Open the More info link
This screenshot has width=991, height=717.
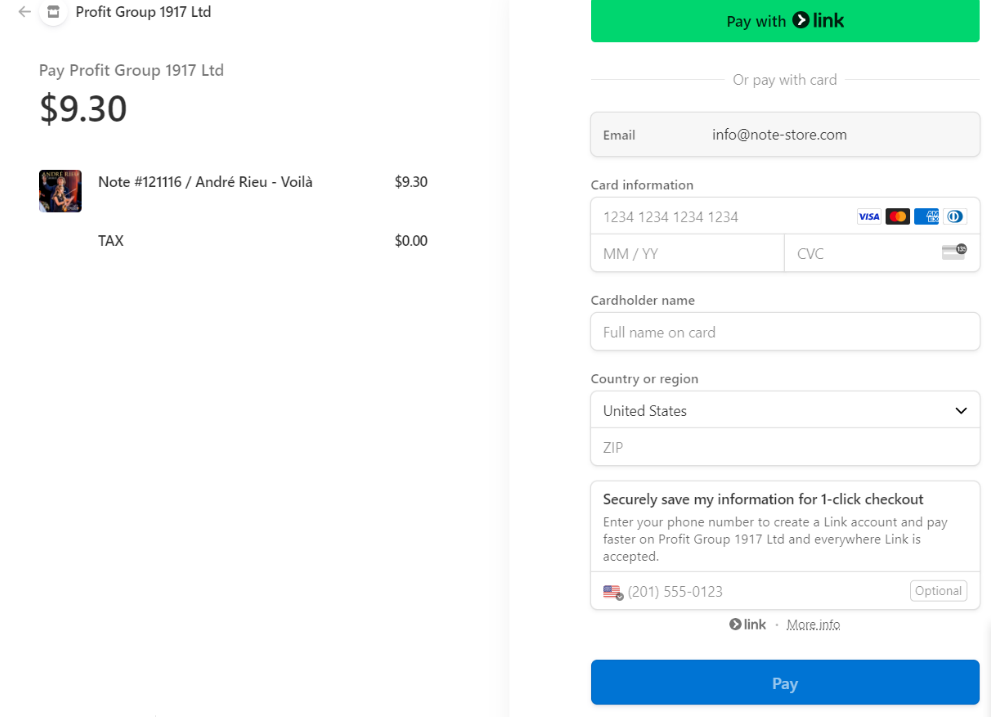point(813,625)
